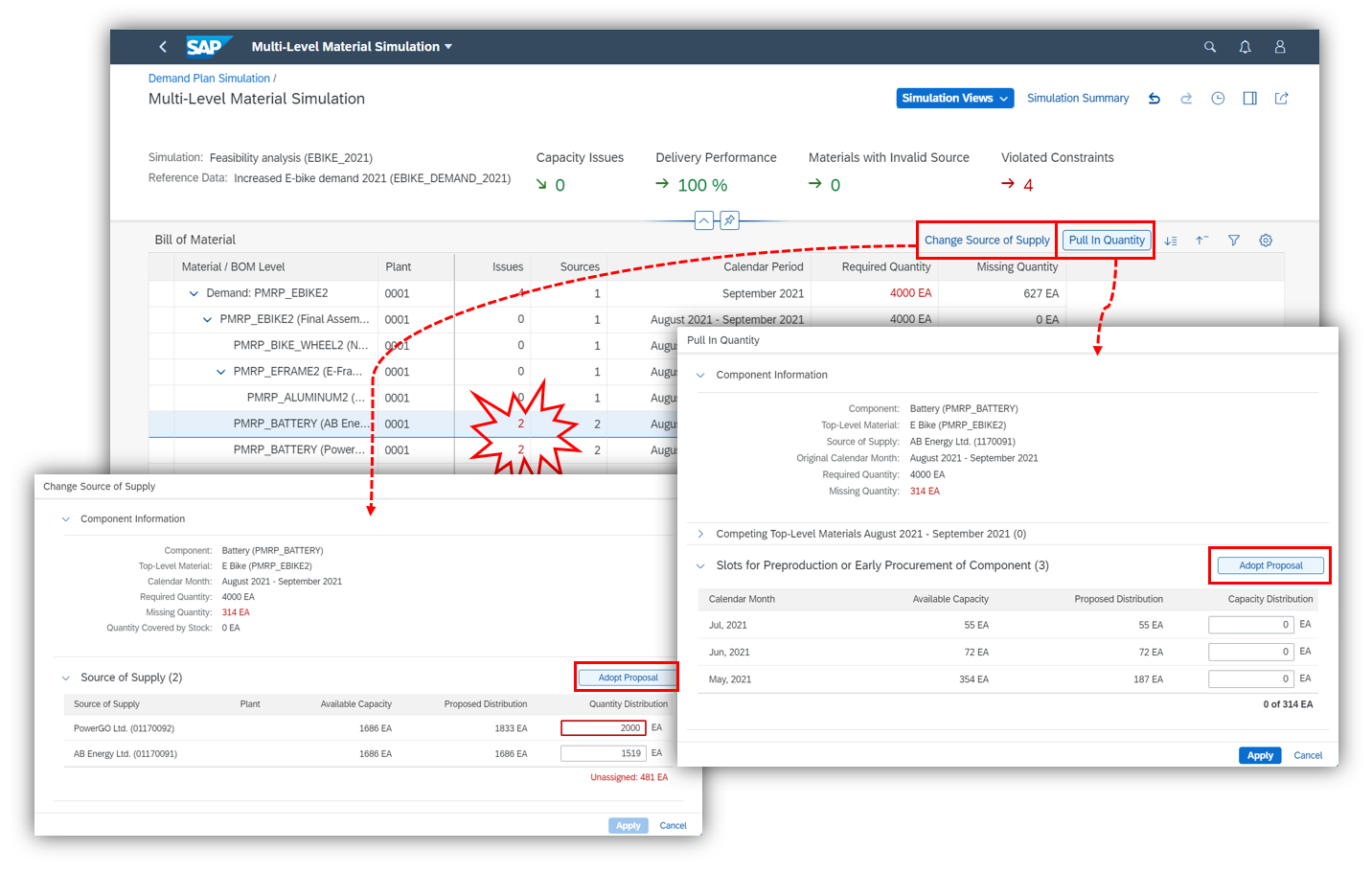The height and width of the screenshot is (873, 1372).
Task: Adopt Proposal in Change Source dialog
Action: click(x=628, y=678)
